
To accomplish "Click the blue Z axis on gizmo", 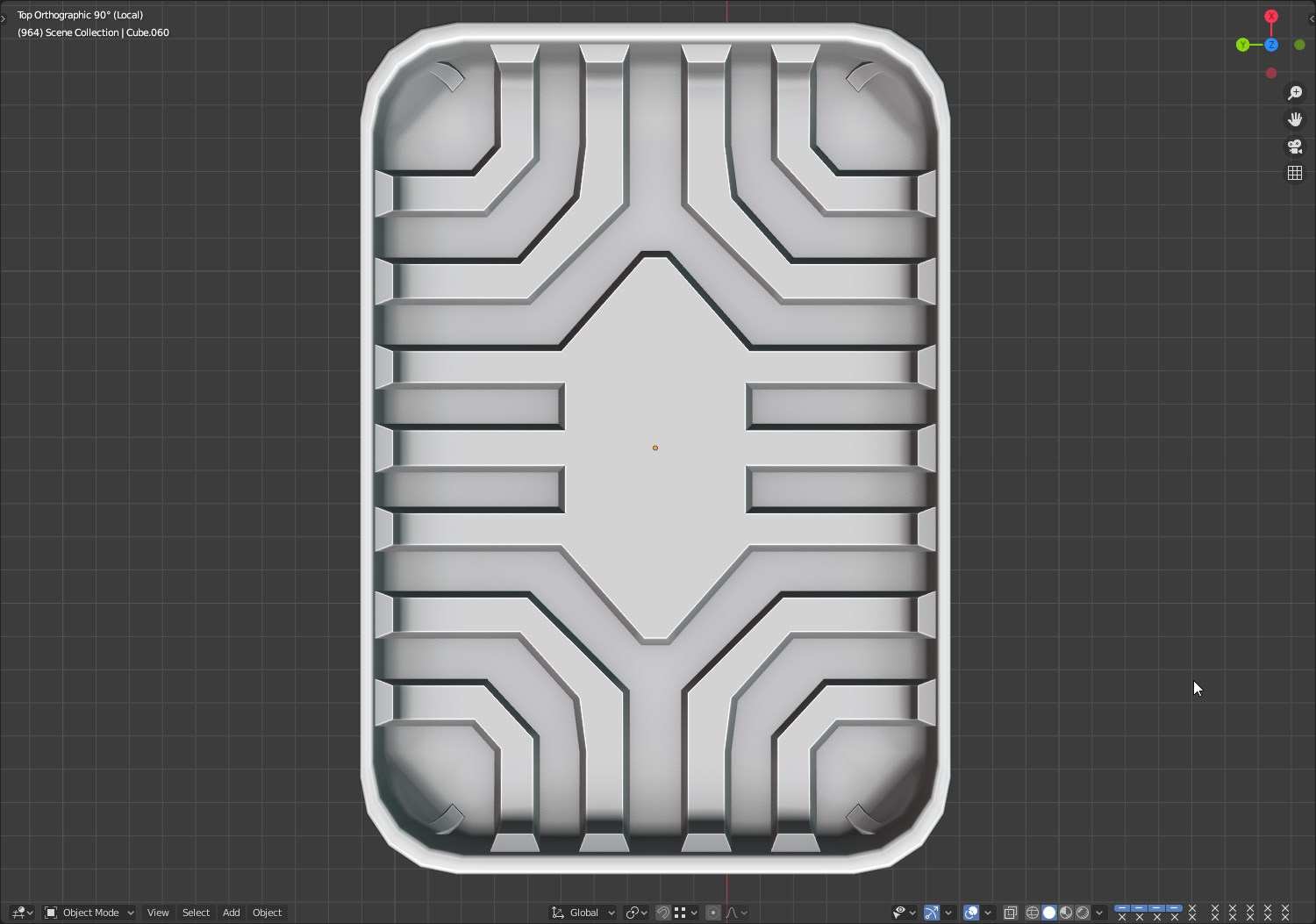I will coord(1271,45).
